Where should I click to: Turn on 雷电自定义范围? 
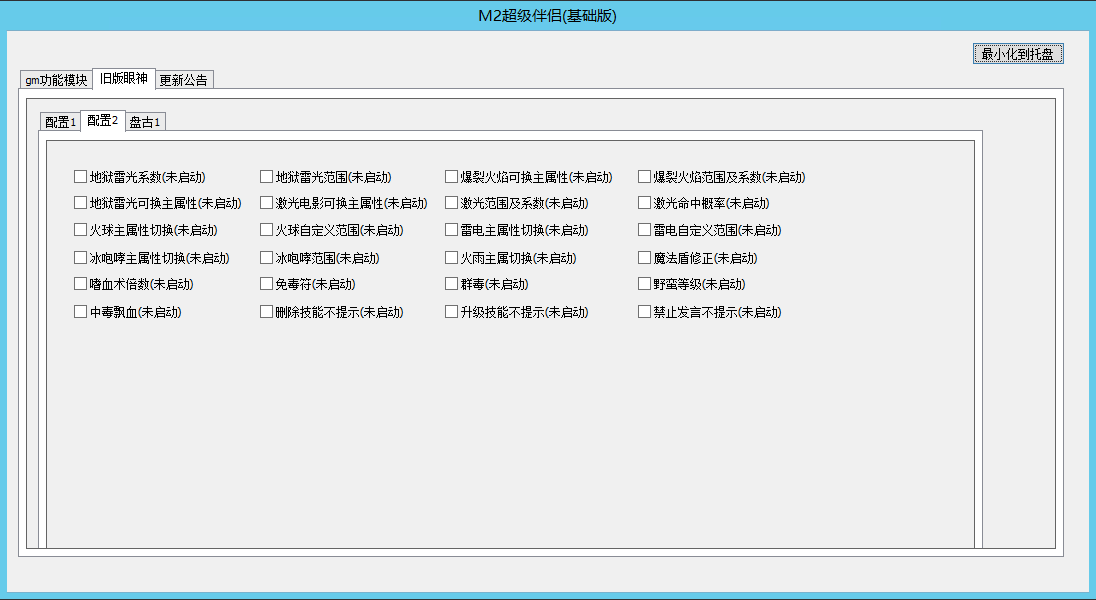[x=644, y=229]
